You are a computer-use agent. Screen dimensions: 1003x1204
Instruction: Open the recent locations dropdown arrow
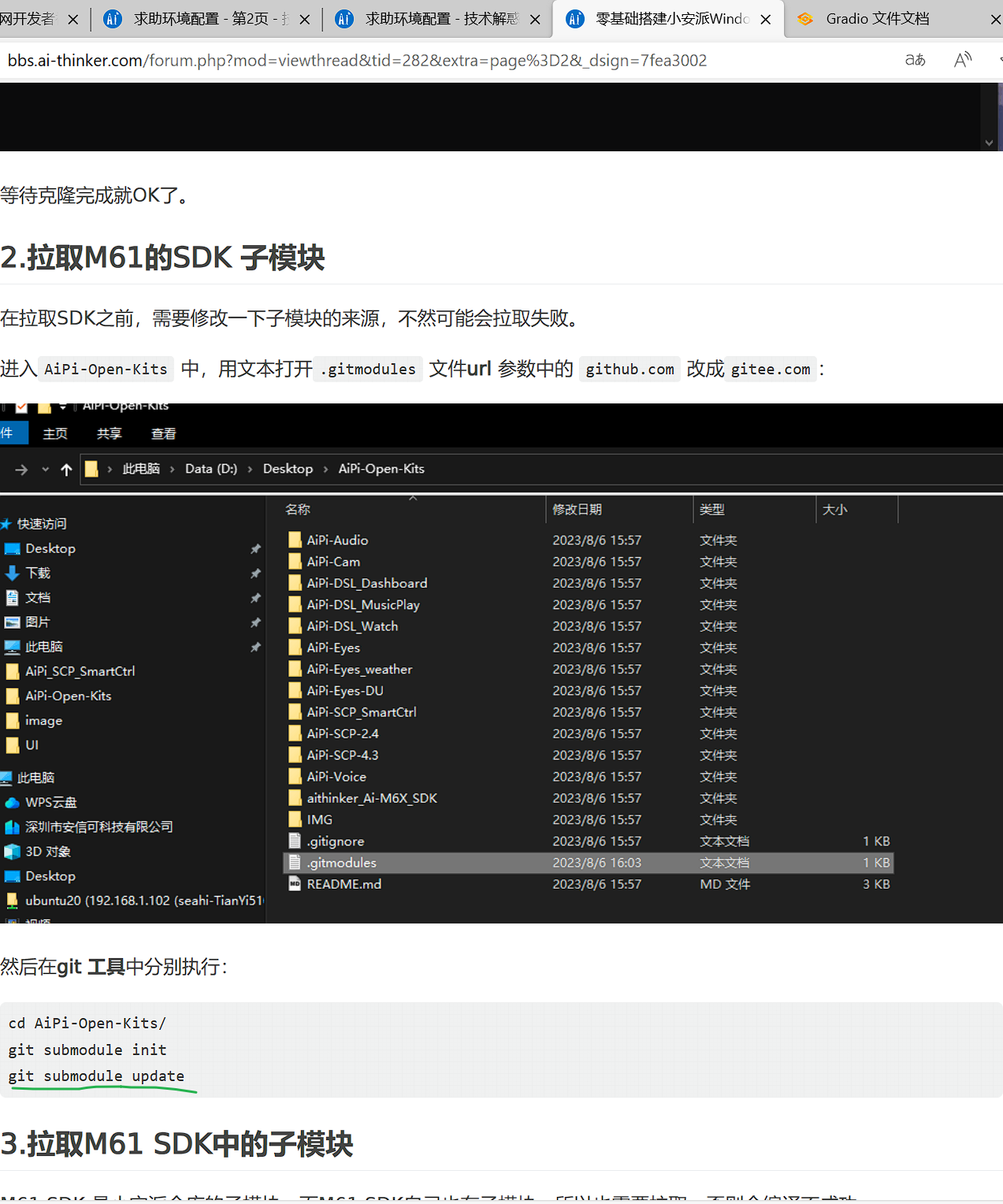(45, 470)
